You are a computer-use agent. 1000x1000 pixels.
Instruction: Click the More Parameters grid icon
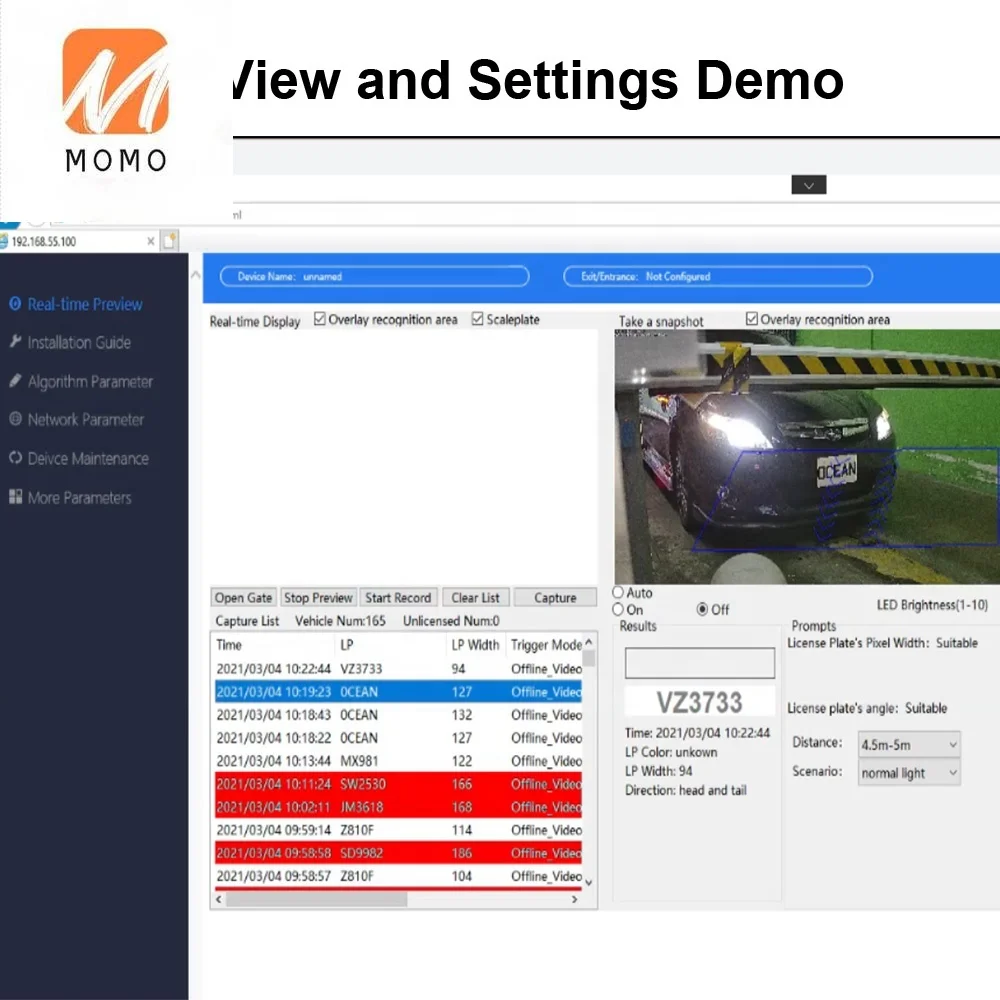[15, 497]
